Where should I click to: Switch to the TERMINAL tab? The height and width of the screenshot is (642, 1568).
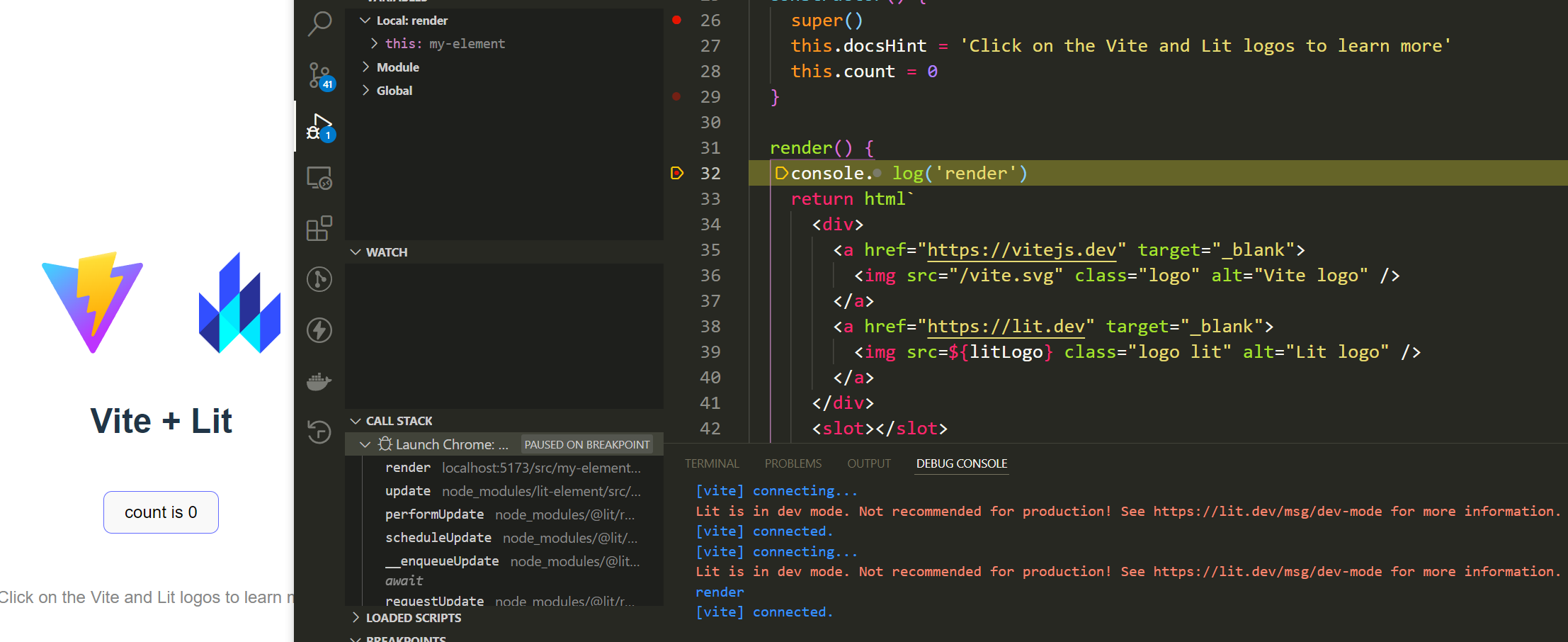pos(712,463)
